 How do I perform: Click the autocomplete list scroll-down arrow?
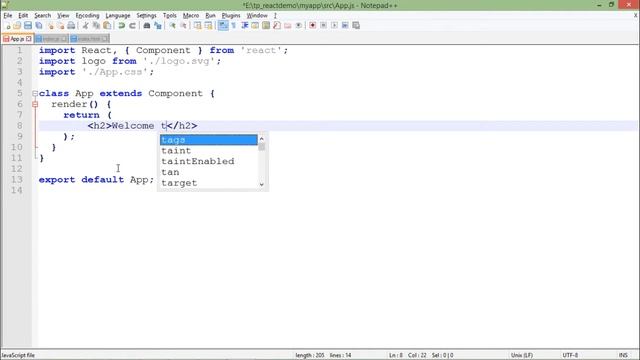[x=262, y=184]
